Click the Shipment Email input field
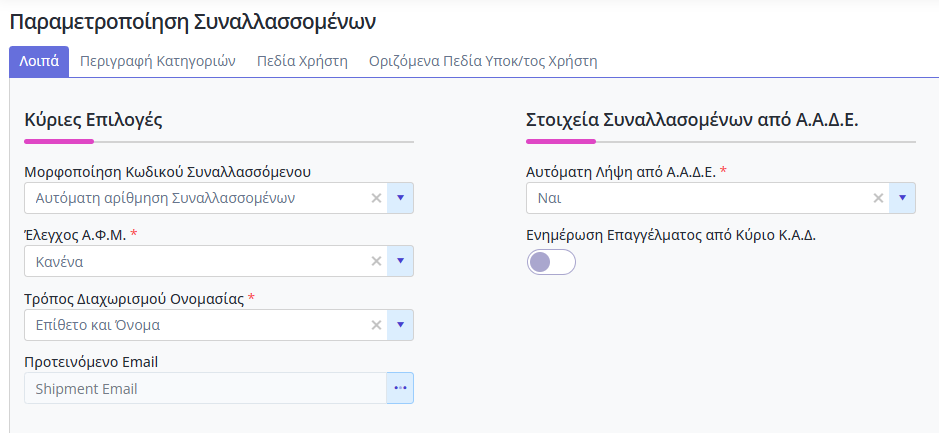The image size is (939, 433). (x=200, y=388)
